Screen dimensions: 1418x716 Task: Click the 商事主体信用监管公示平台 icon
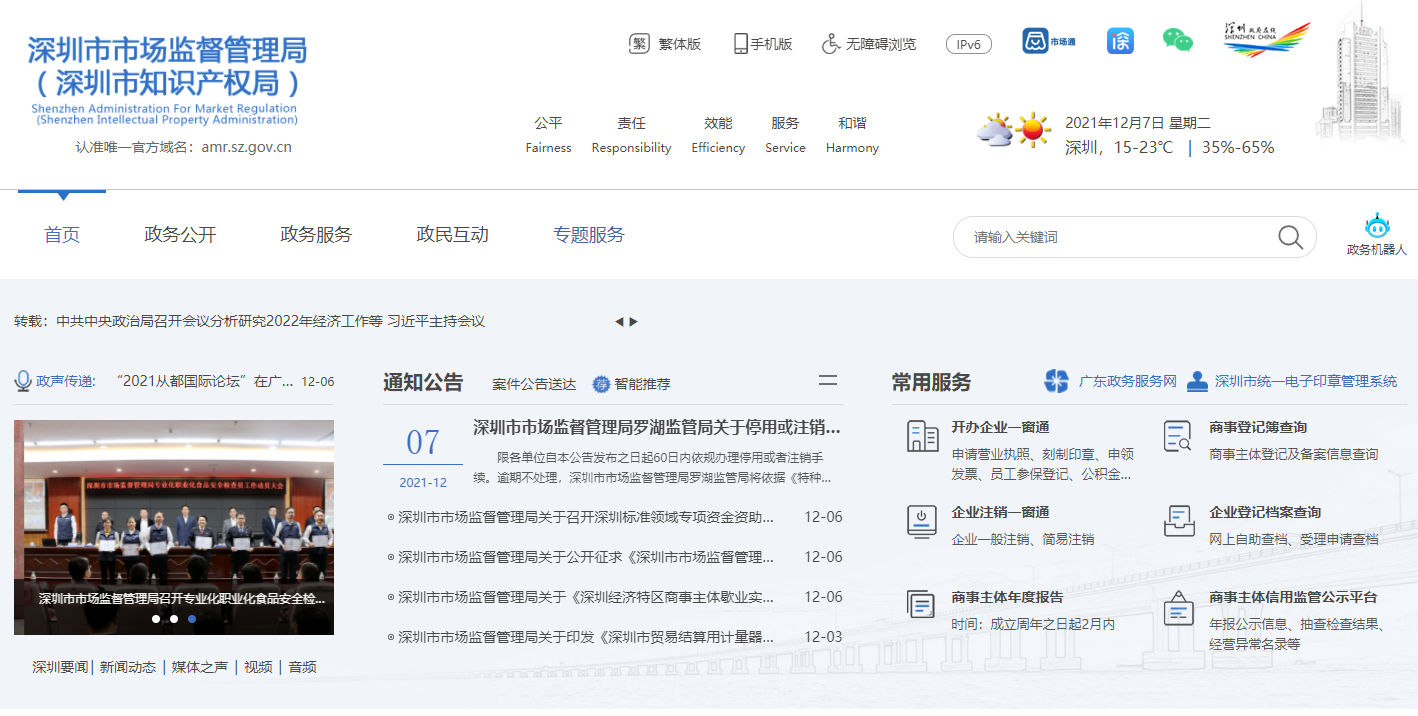point(1177,608)
